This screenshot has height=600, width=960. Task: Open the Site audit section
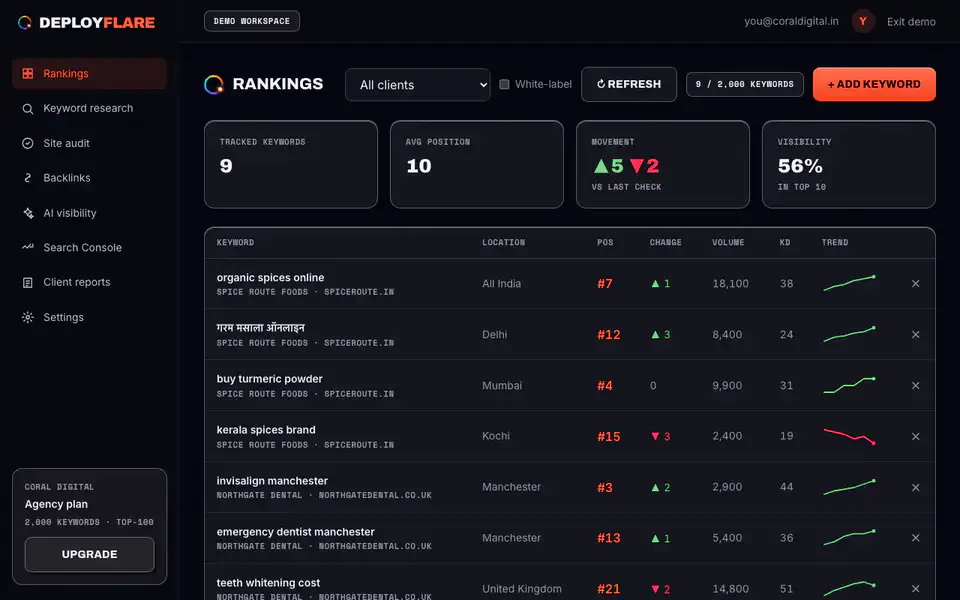(89, 143)
